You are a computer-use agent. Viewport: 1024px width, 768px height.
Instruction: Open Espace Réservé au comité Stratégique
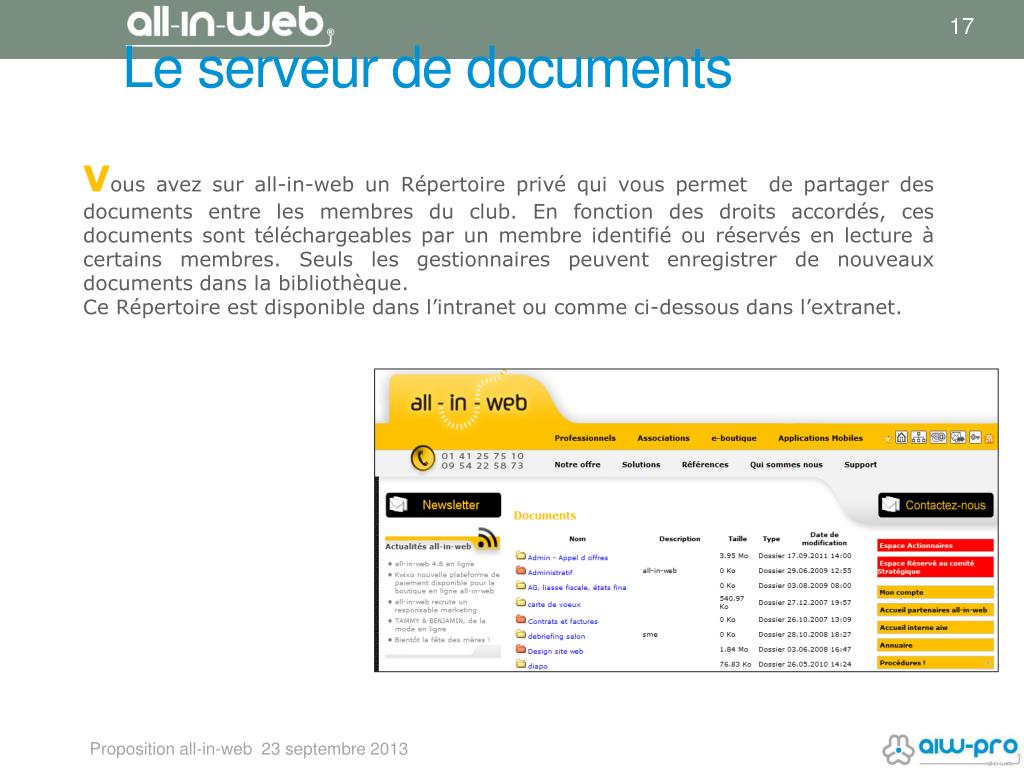pos(935,567)
